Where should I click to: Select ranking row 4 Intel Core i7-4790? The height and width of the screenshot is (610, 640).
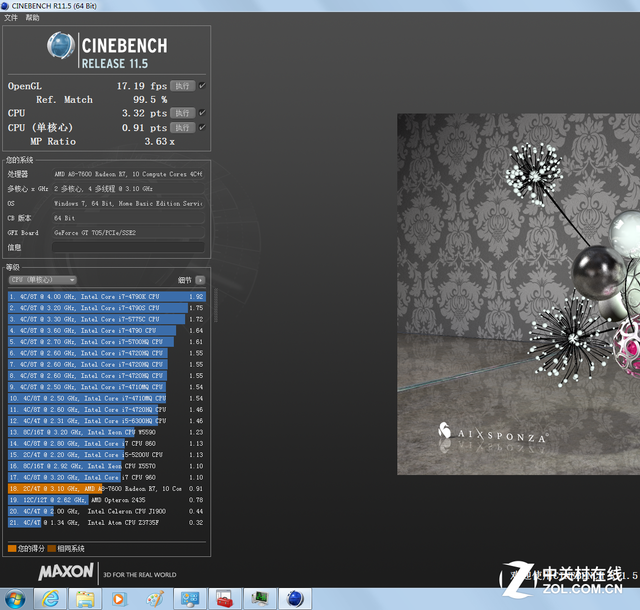tap(107, 330)
